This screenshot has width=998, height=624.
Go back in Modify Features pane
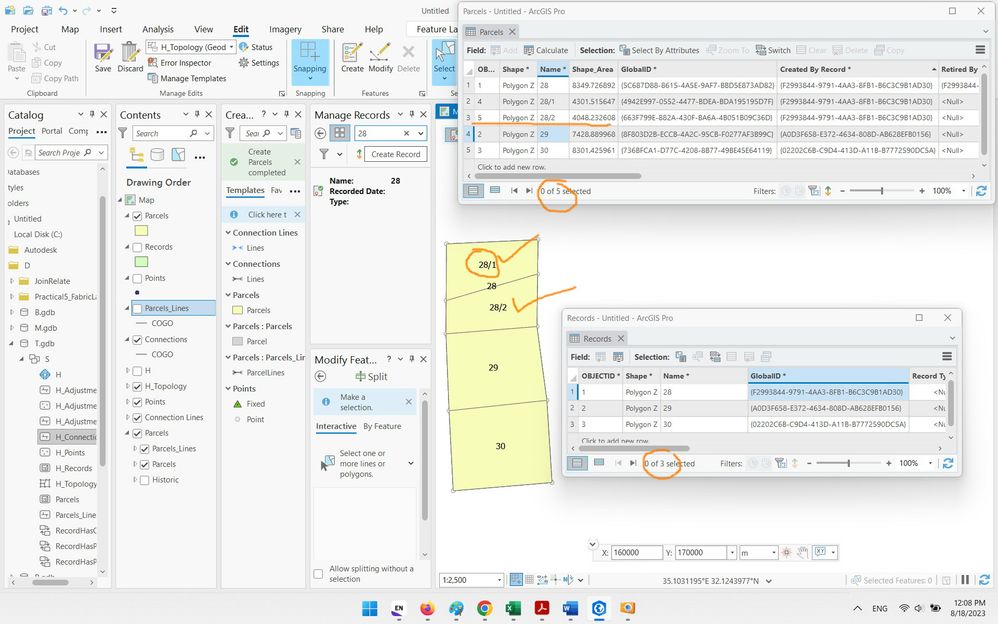(x=321, y=376)
